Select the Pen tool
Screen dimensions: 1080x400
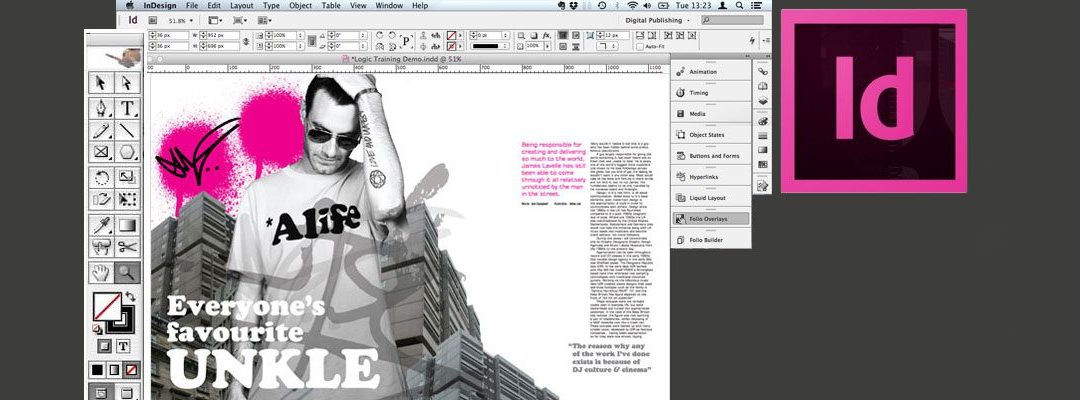[x=101, y=108]
